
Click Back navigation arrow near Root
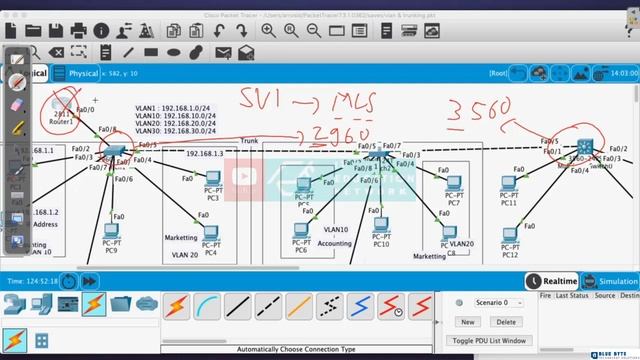pyautogui.click(x=518, y=73)
